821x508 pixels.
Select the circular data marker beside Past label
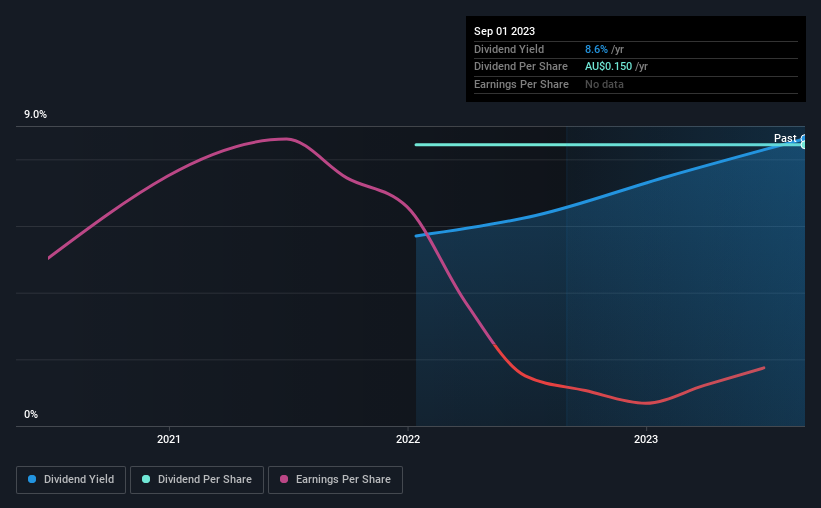[x=803, y=141]
